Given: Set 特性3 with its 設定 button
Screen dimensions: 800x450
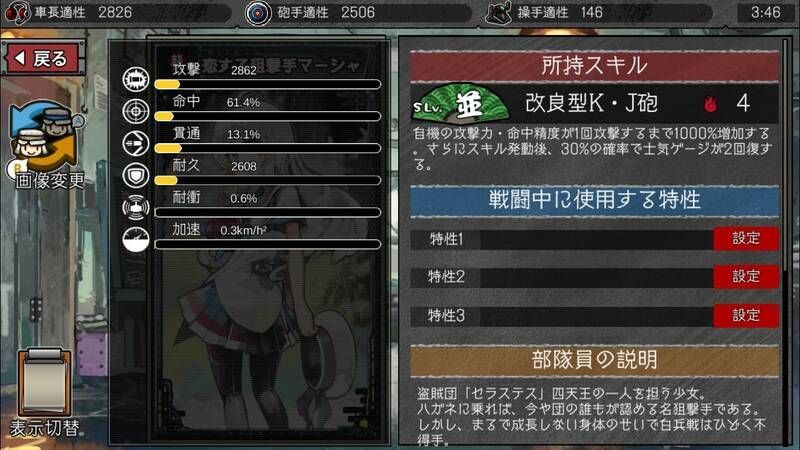Looking at the screenshot, I should click(746, 316).
